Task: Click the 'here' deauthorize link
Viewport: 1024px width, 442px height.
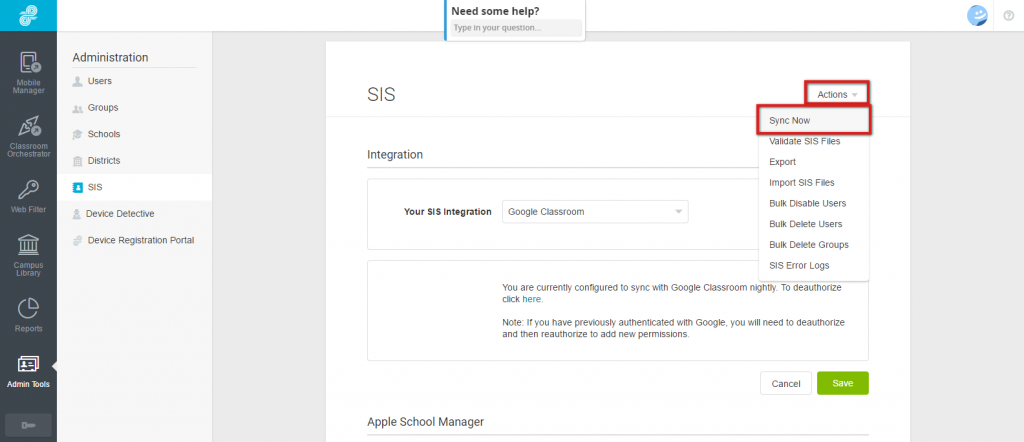Action: click(532, 299)
